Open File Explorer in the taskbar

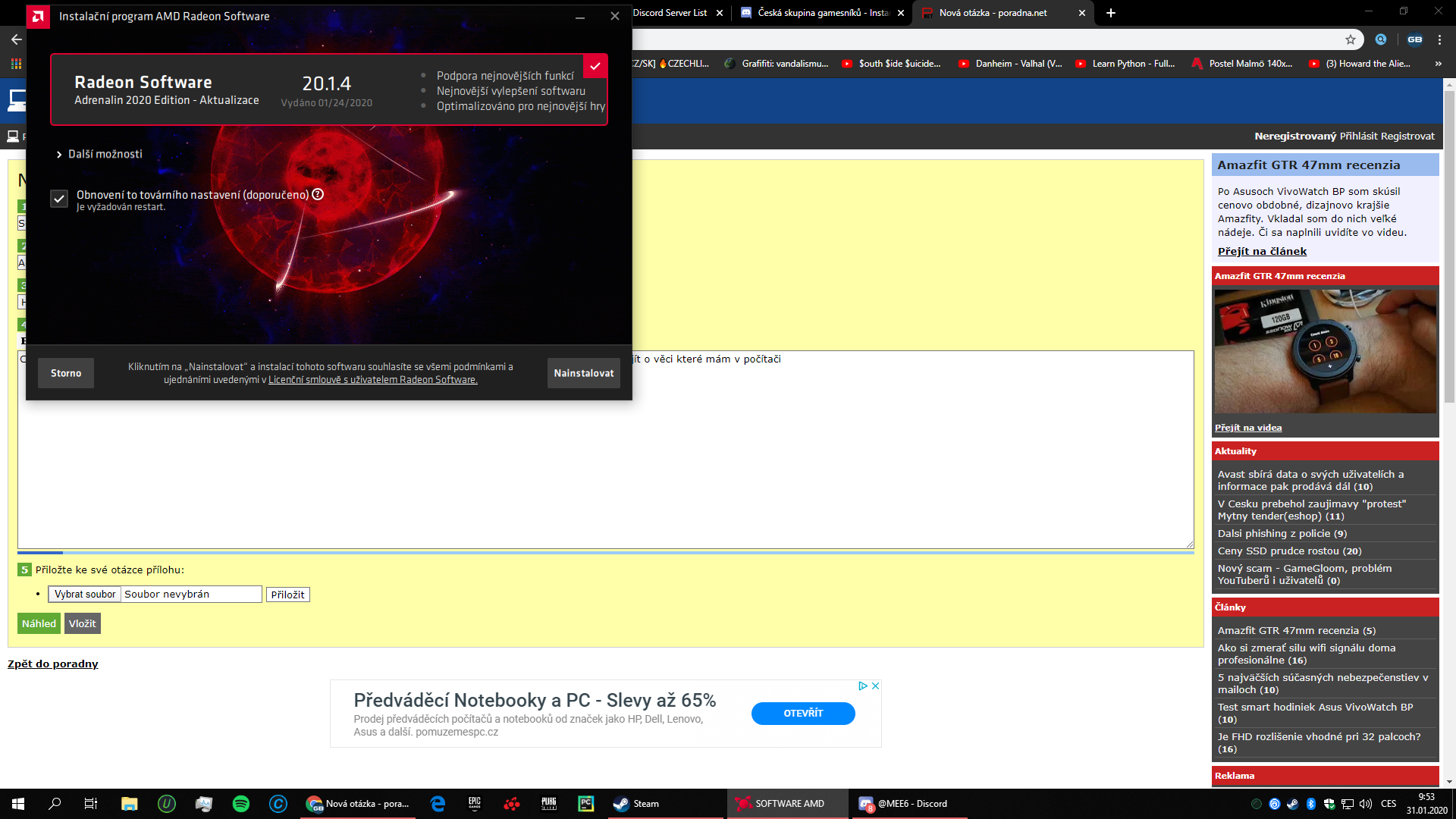[x=129, y=804]
